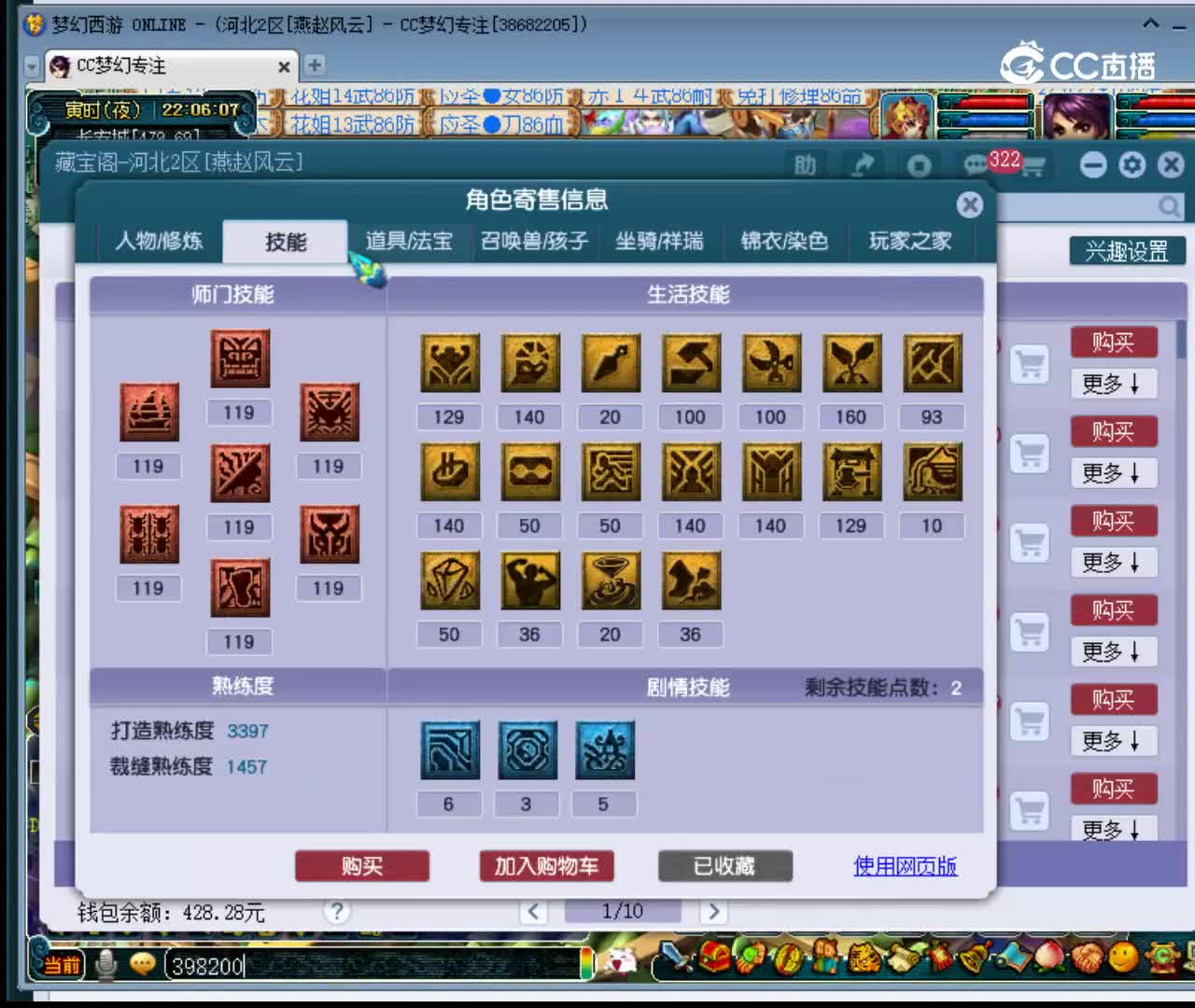The height and width of the screenshot is (1008, 1195).
Task: Expand the first 更多 dropdown in listing
Action: click(1114, 384)
